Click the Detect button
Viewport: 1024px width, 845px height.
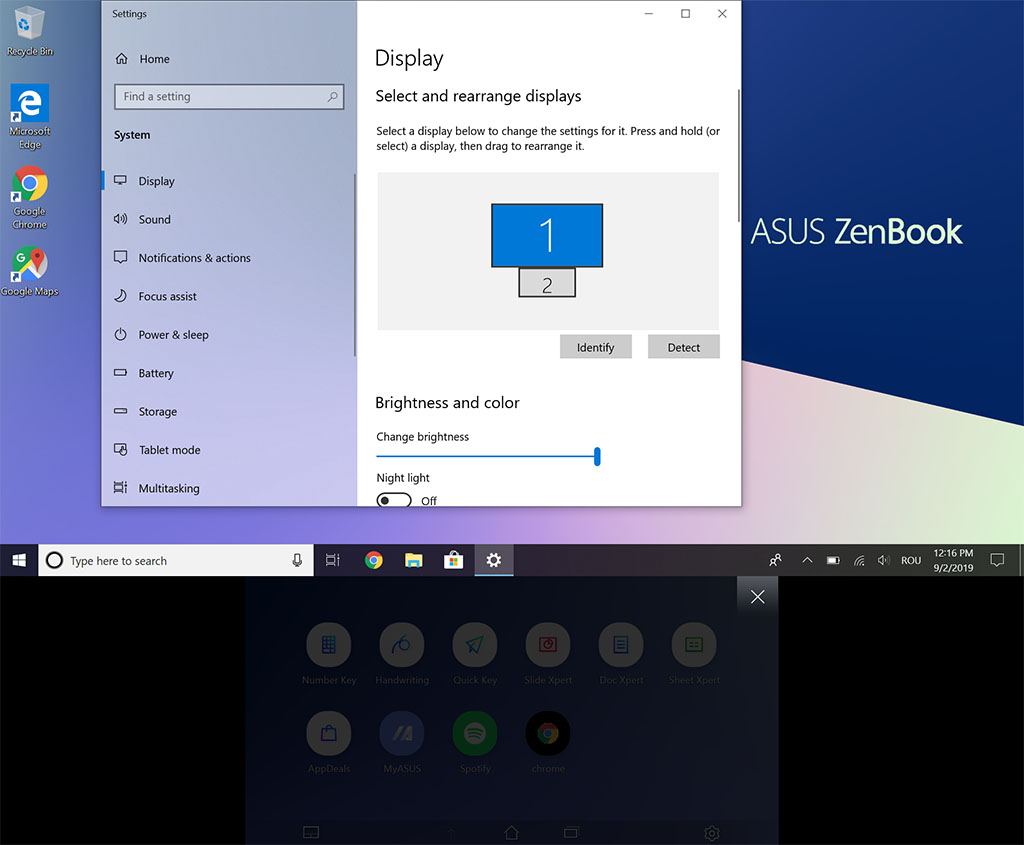[x=684, y=347]
